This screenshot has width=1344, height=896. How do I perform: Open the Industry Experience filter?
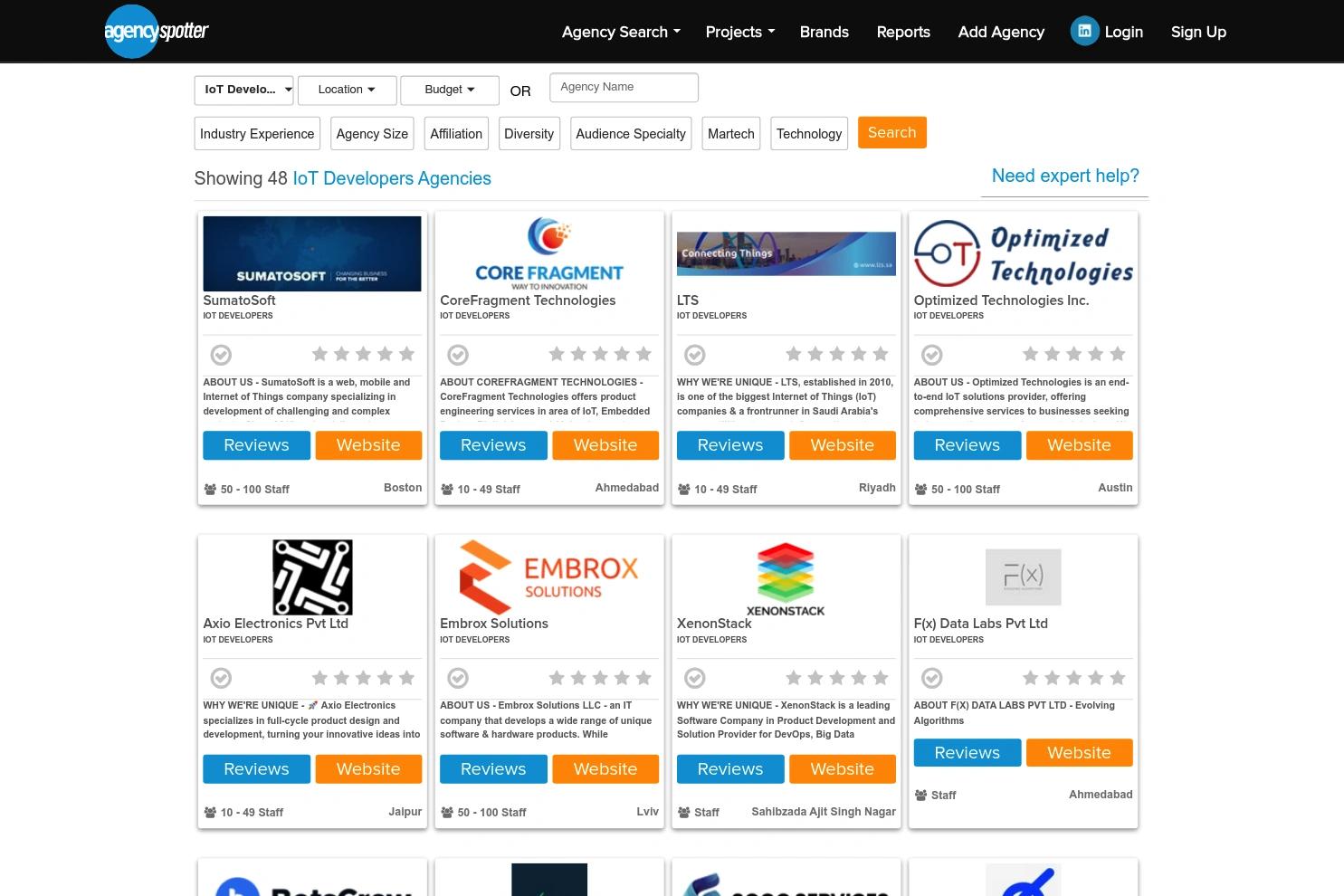click(x=257, y=133)
